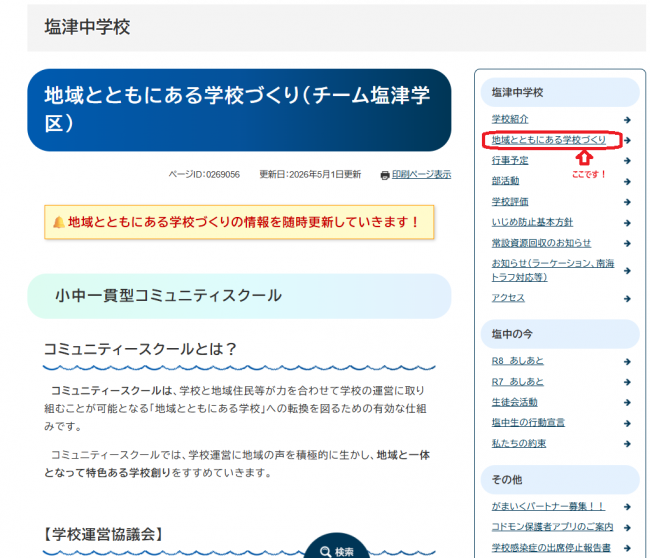Image resolution: width=650 pixels, height=558 pixels.
Task: Click the arrow icon beside 学校評価
Action: click(x=627, y=202)
